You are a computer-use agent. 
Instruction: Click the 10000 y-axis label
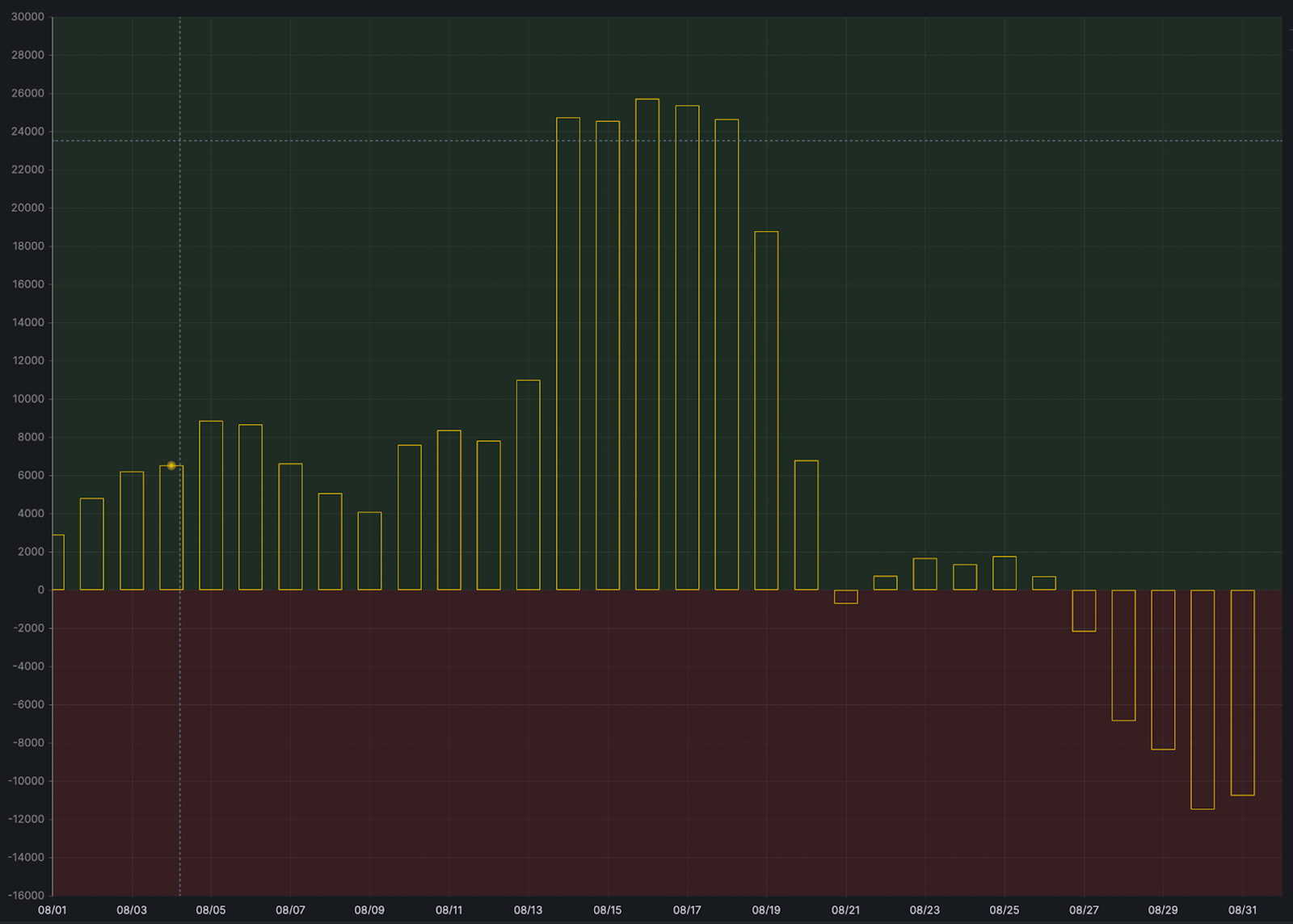(27, 399)
